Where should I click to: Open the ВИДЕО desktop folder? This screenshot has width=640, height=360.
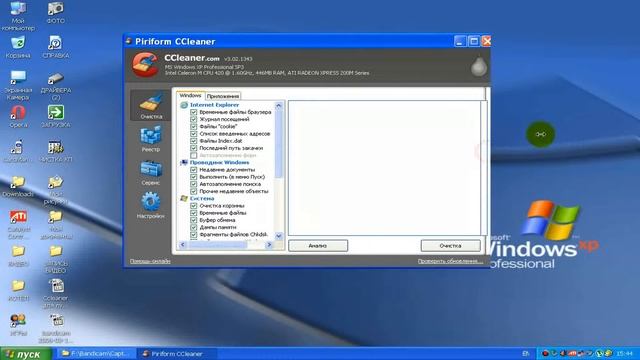coord(18,256)
